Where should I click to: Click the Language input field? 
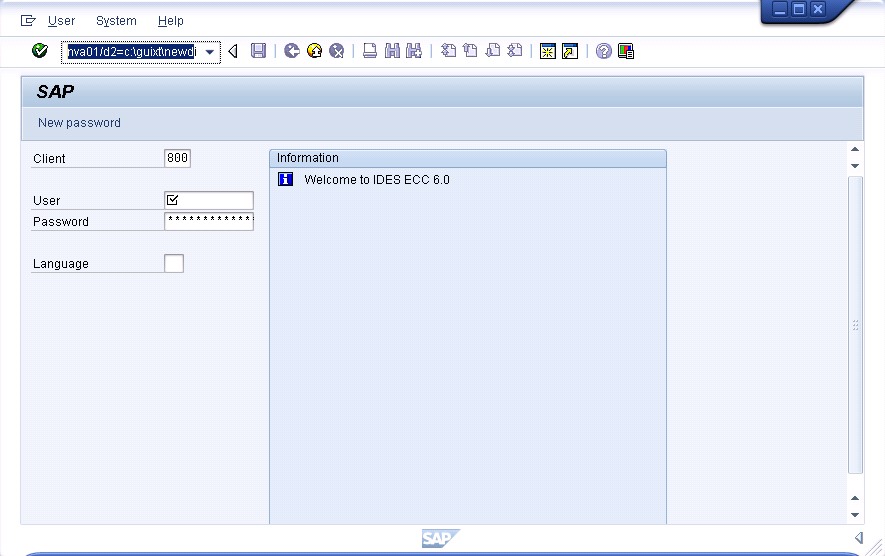[x=174, y=263]
